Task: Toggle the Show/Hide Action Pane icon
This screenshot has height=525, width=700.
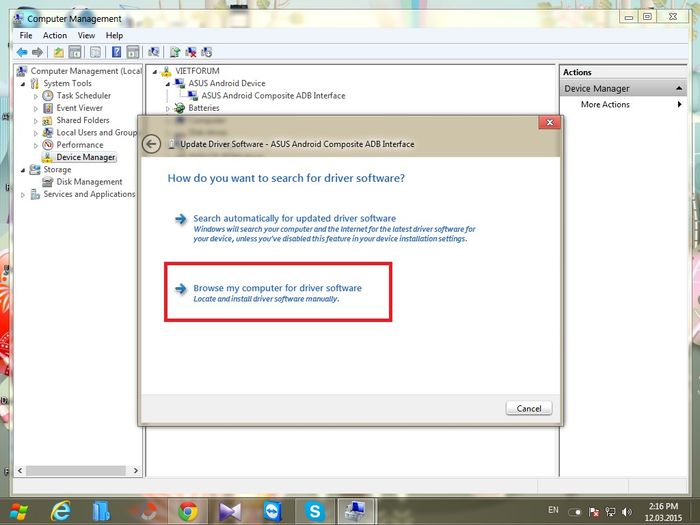Action: [133, 53]
